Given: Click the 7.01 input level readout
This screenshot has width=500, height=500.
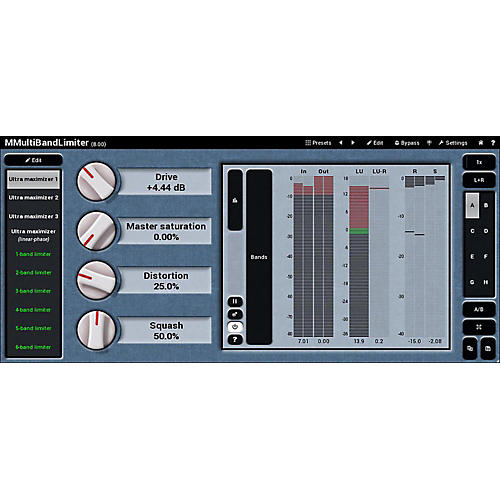Looking at the screenshot, I should point(303,341).
